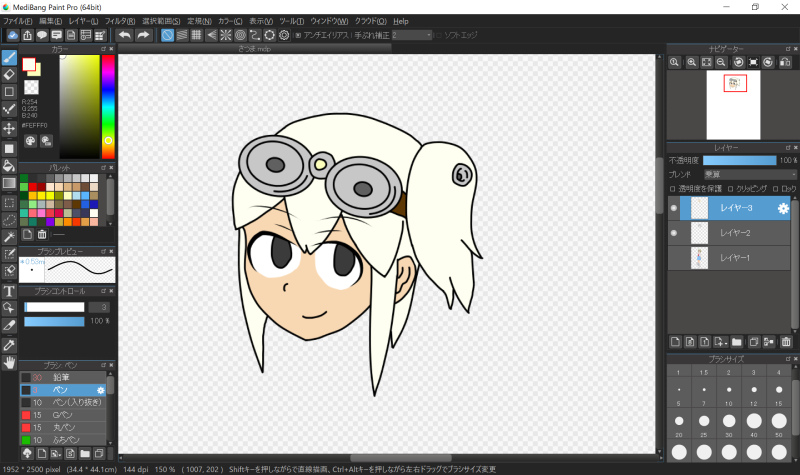Open the gear settings of レイヤー3

[783, 208]
